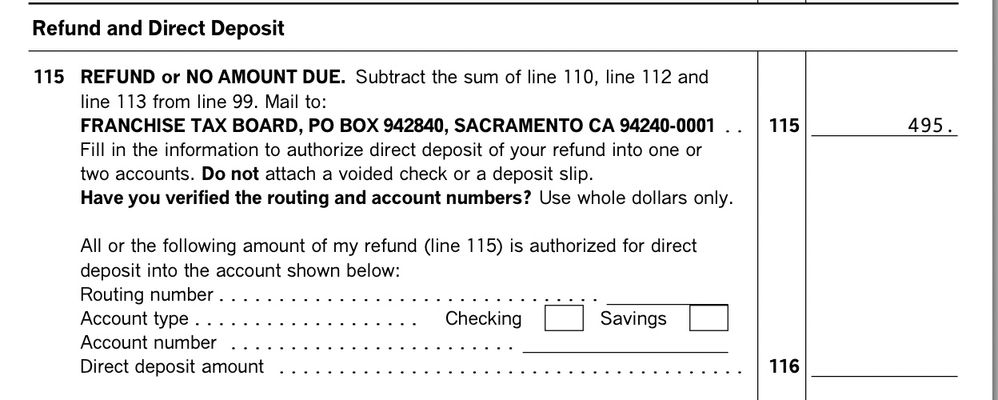
Task: Click the Account type label
Action: tap(134, 318)
